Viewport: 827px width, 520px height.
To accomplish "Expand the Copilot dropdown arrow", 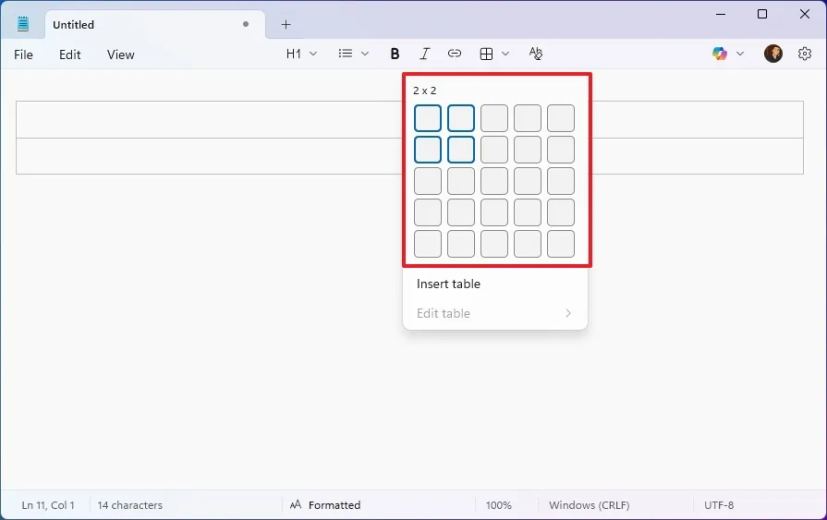I will pyautogui.click(x=740, y=54).
